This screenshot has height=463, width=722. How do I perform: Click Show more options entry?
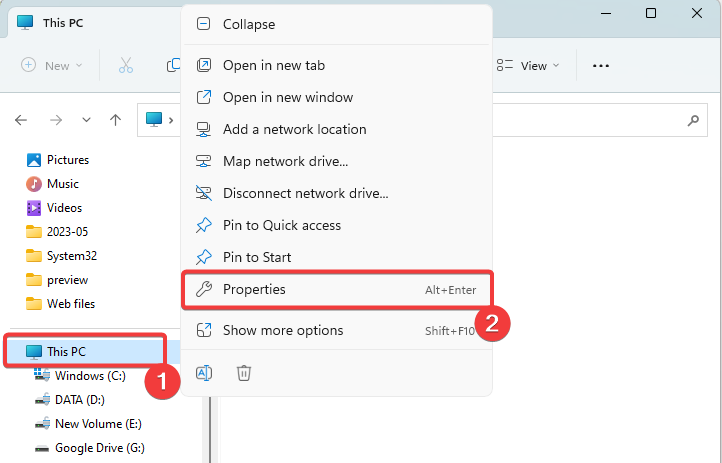tap(337, 330)
